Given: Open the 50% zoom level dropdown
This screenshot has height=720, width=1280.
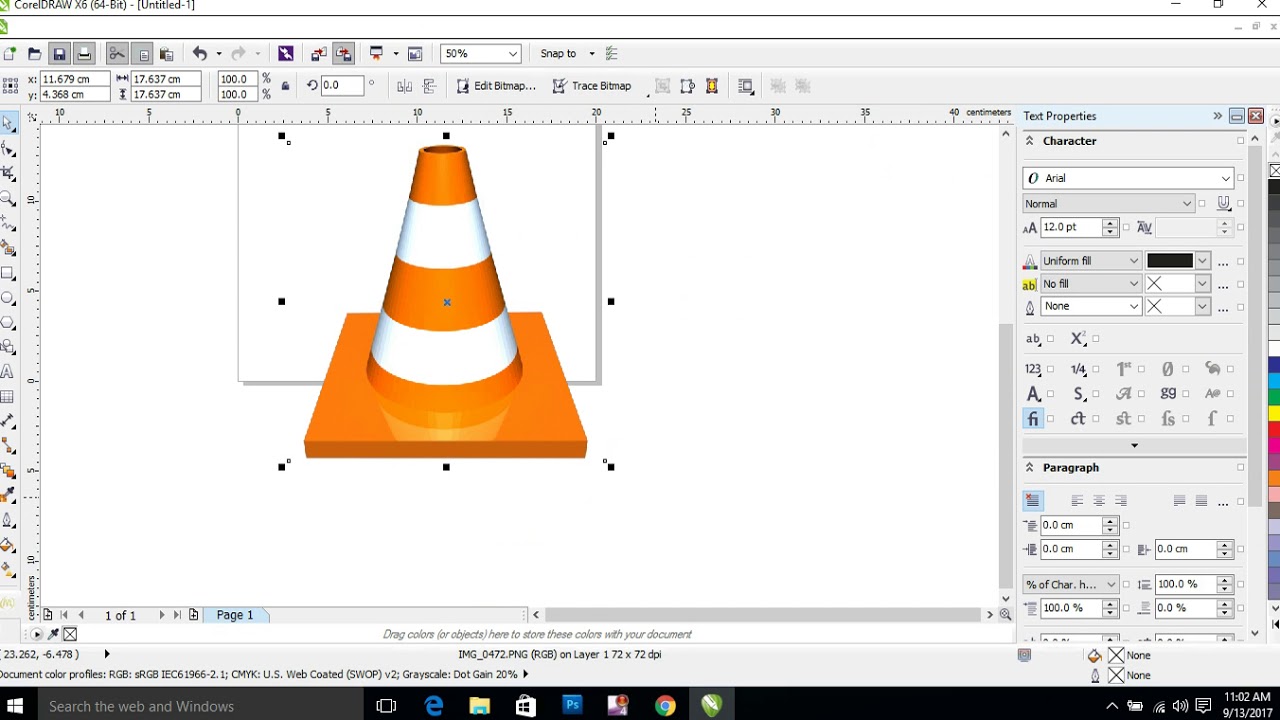Looking at the screenshot, I should pyautogui.click(x=513, y=54).
